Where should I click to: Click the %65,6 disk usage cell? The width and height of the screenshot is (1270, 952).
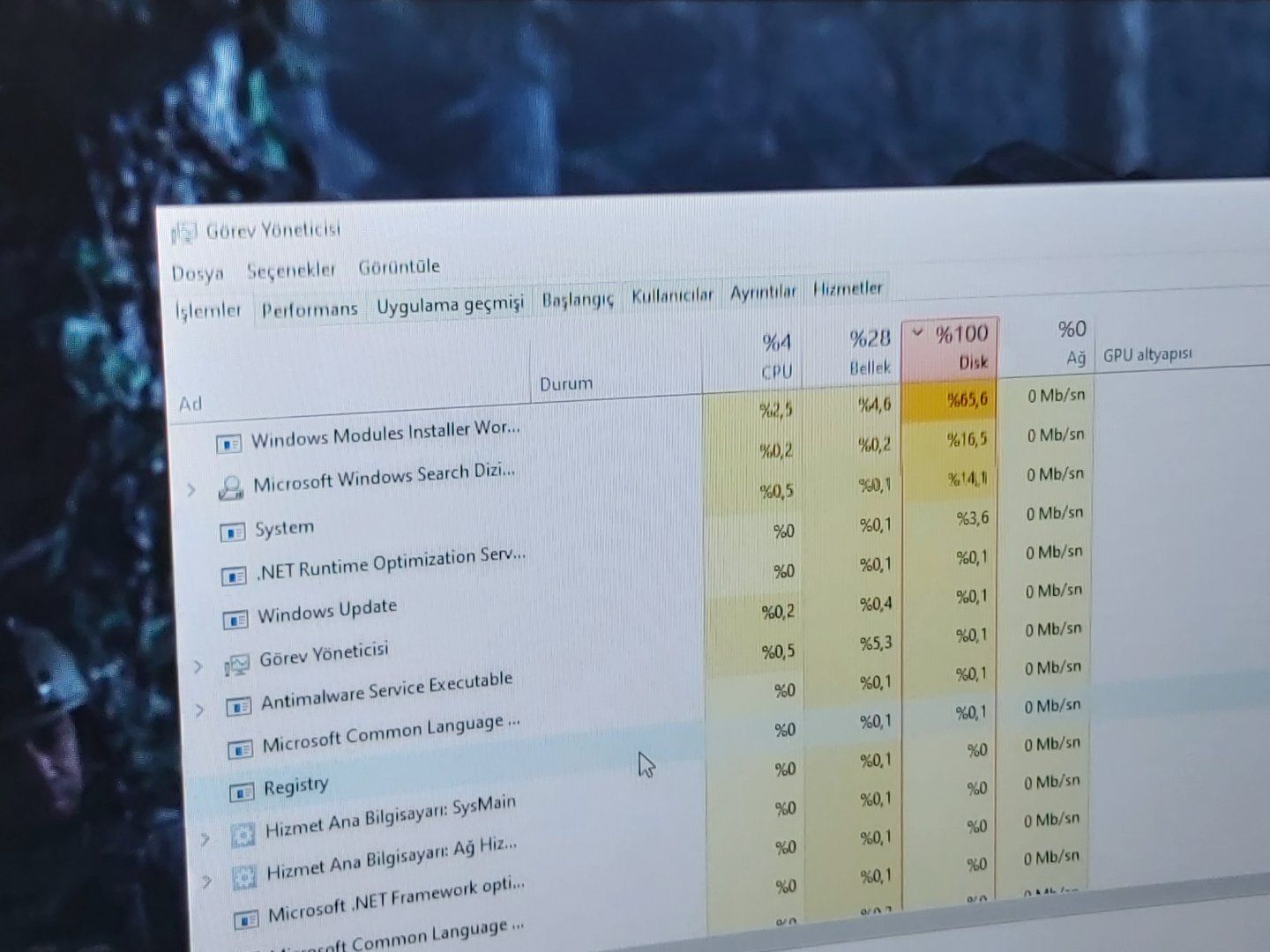951,400
